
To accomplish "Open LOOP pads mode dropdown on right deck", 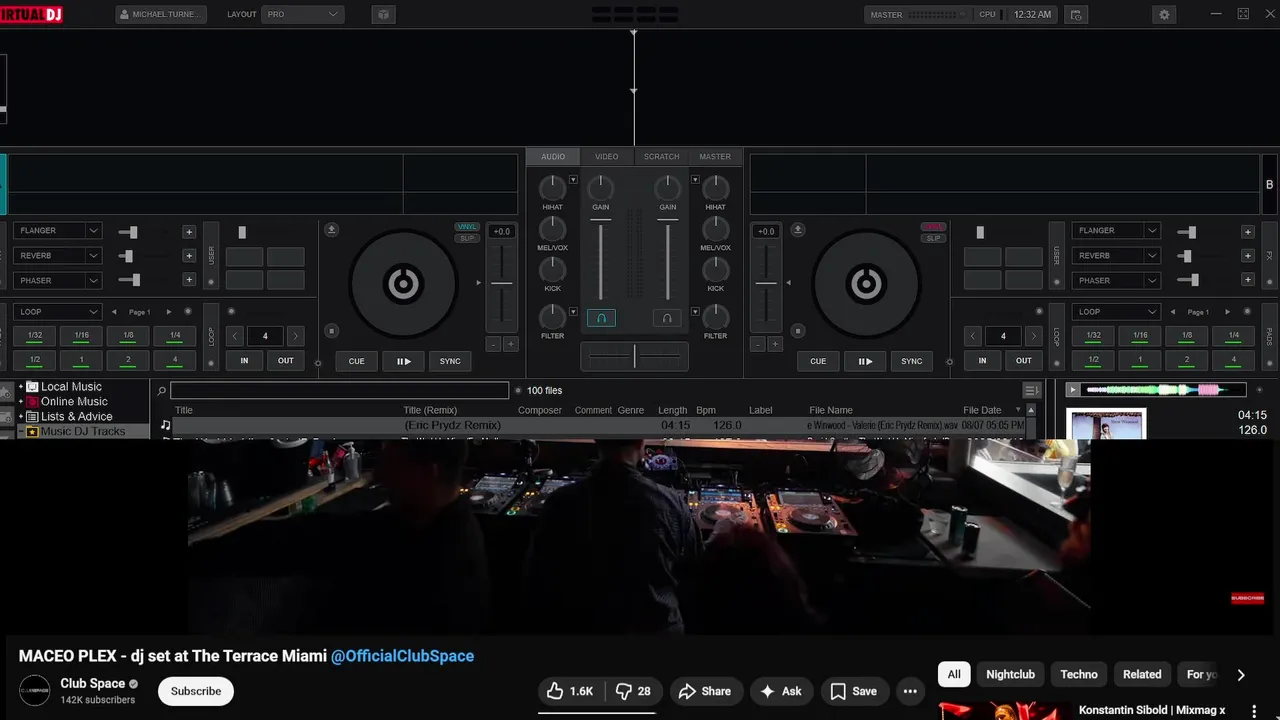I will click(x=1117, y=312).
